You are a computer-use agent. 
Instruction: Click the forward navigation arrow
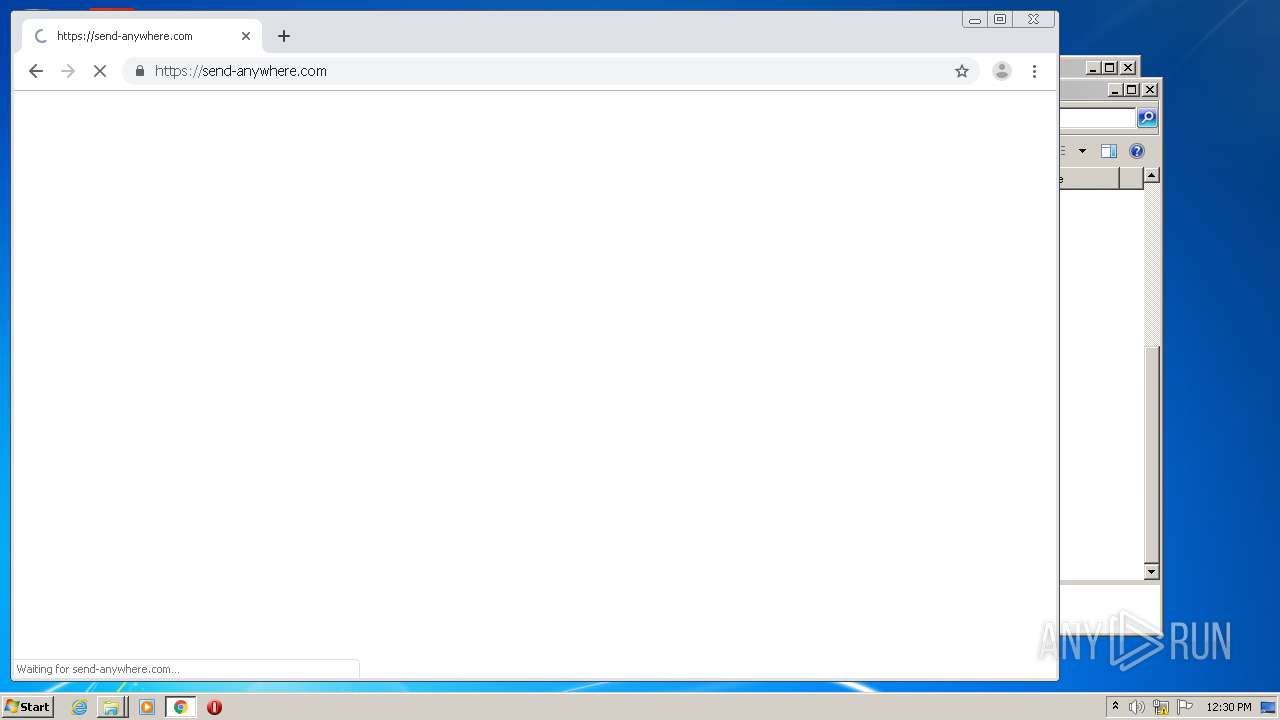pos(68,71)
